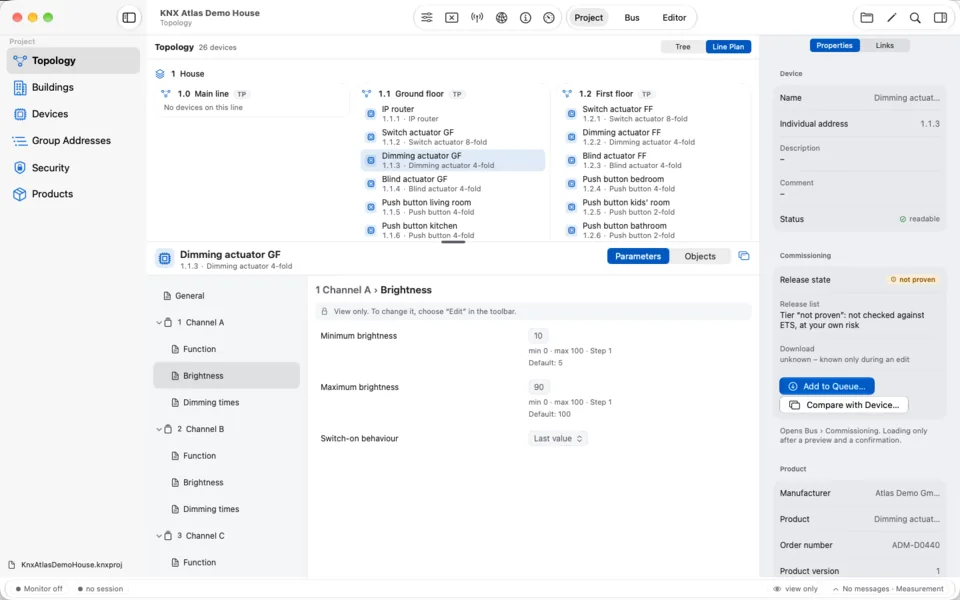
Task: Click the Maximum brightness value field
Action: tap(538, 387)
